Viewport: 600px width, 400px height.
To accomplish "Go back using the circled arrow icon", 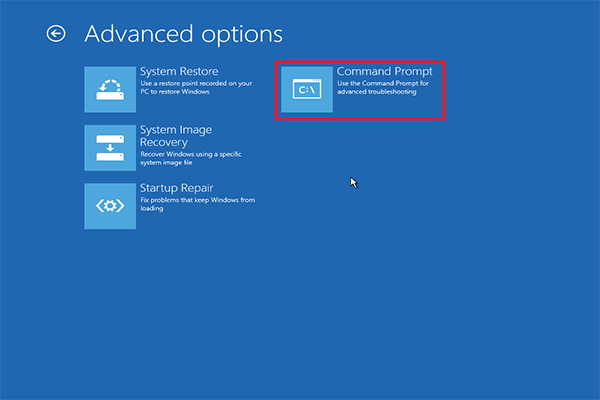I will coord(56,34).
